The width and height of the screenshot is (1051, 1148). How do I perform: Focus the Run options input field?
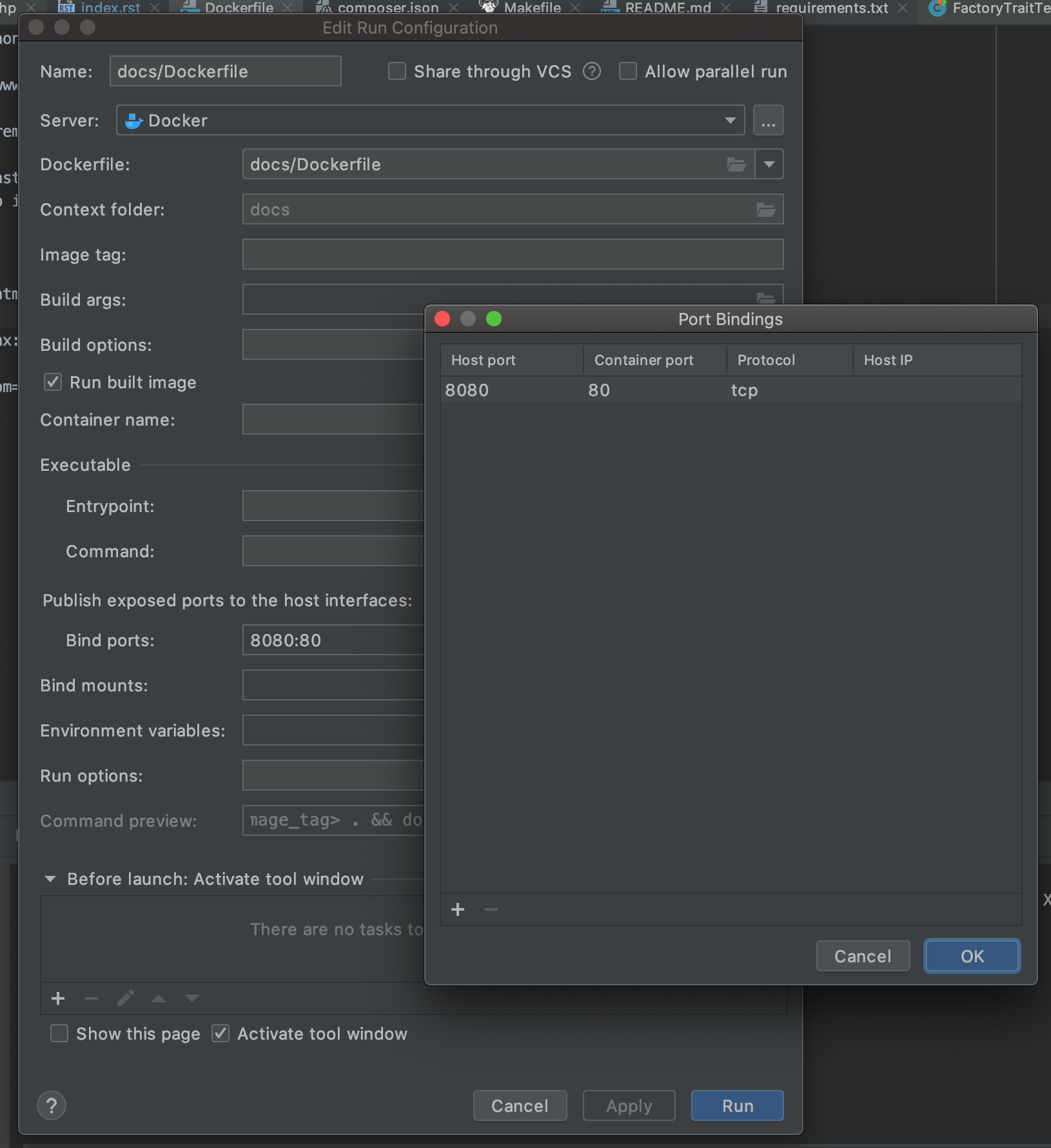pyautogui.click(x=333, y=775)
